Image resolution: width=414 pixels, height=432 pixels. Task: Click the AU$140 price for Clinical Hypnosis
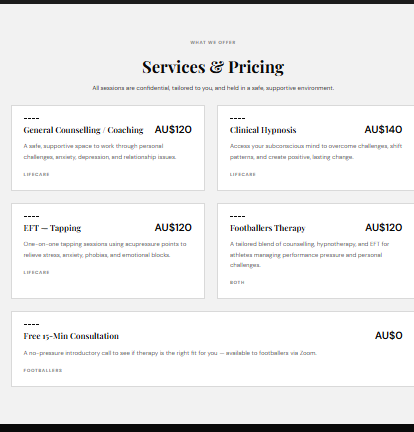click(x=383, y=129)
